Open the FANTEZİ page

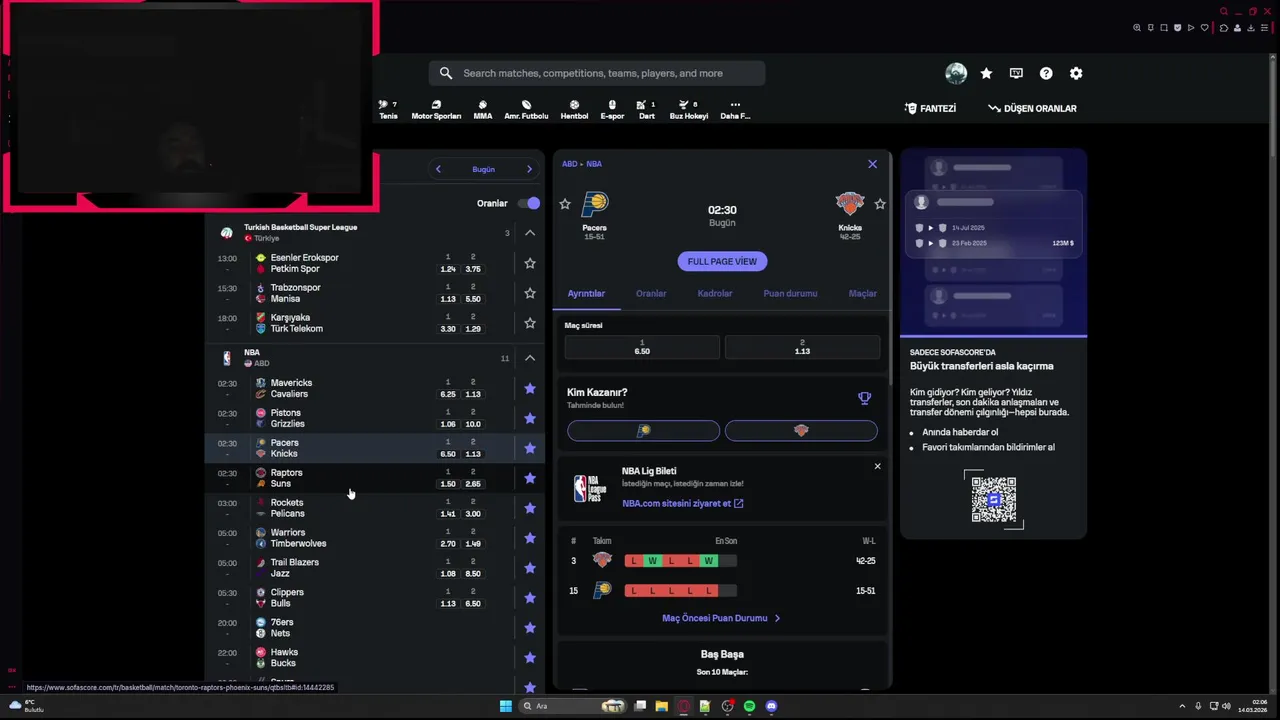click(x=930, y=108)
